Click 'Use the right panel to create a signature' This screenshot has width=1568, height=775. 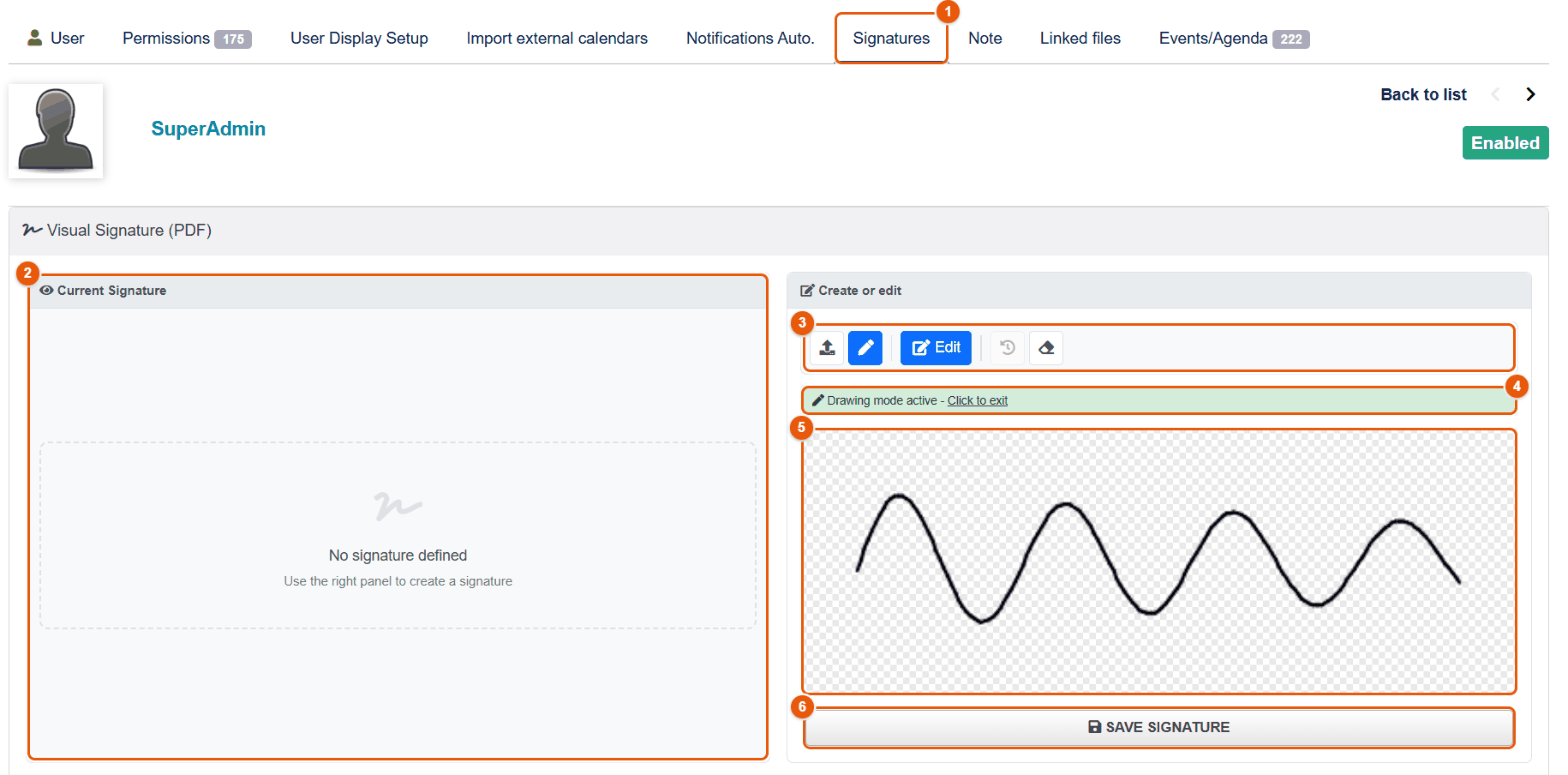coord(398,581)
